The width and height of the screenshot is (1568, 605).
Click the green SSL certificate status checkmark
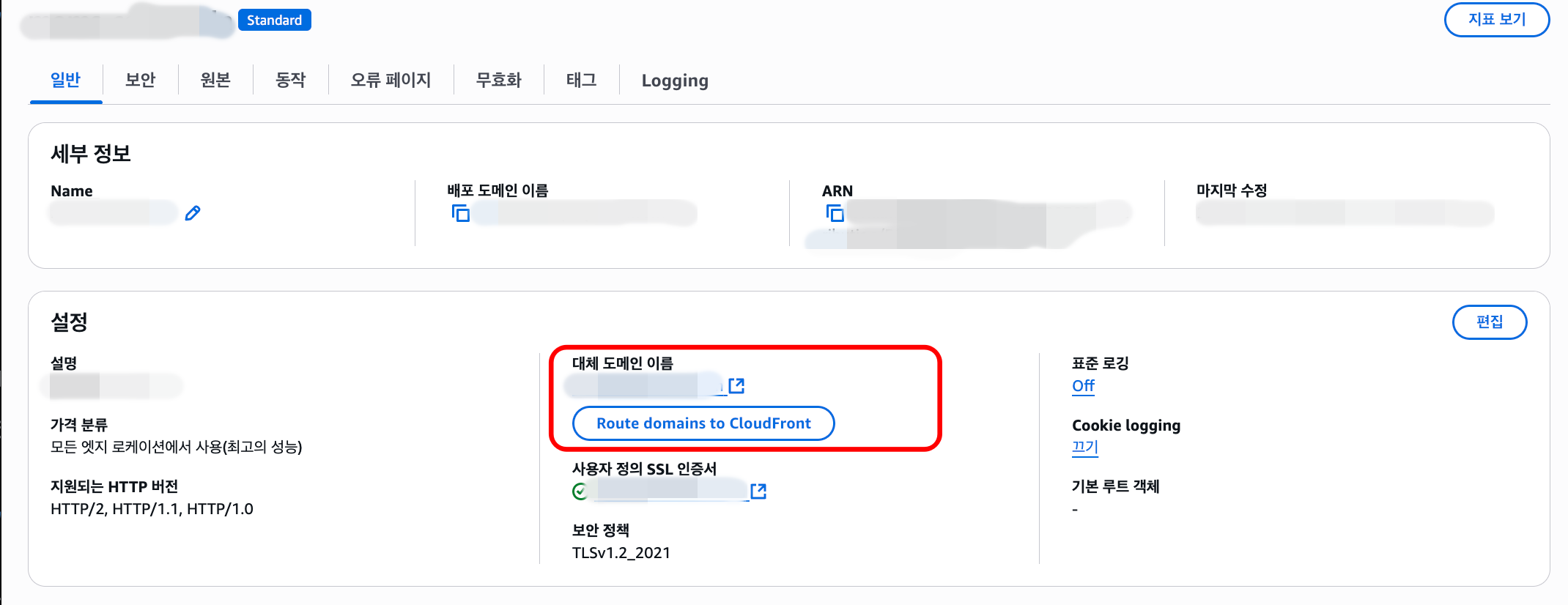[x=580, y=491]
